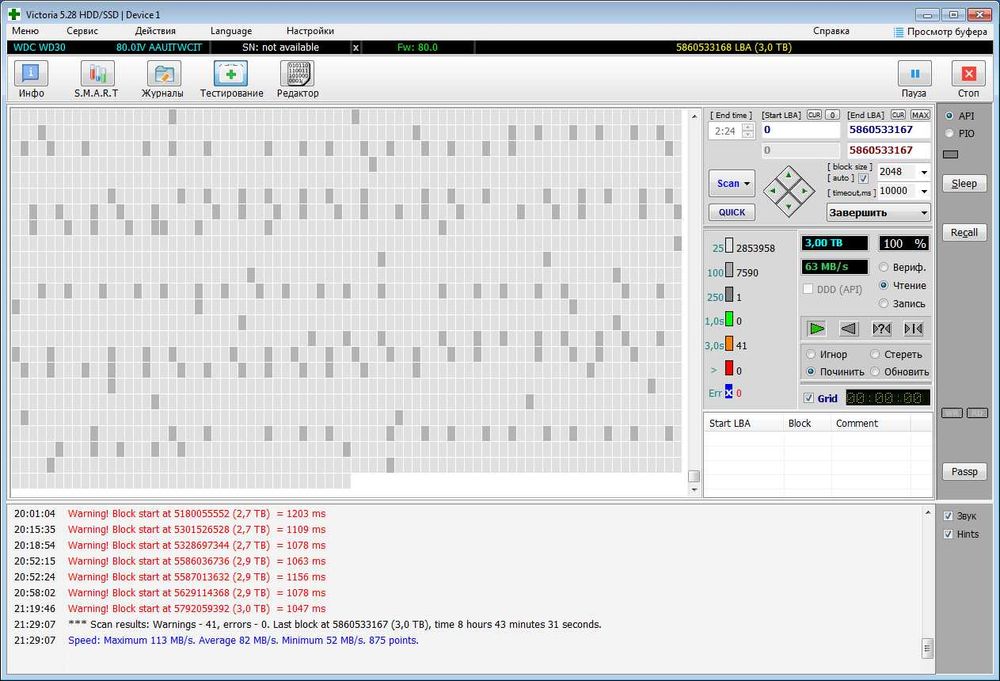Open the Справка help menu
Viewport: 1000px width, 681px height.
point(831,31)
